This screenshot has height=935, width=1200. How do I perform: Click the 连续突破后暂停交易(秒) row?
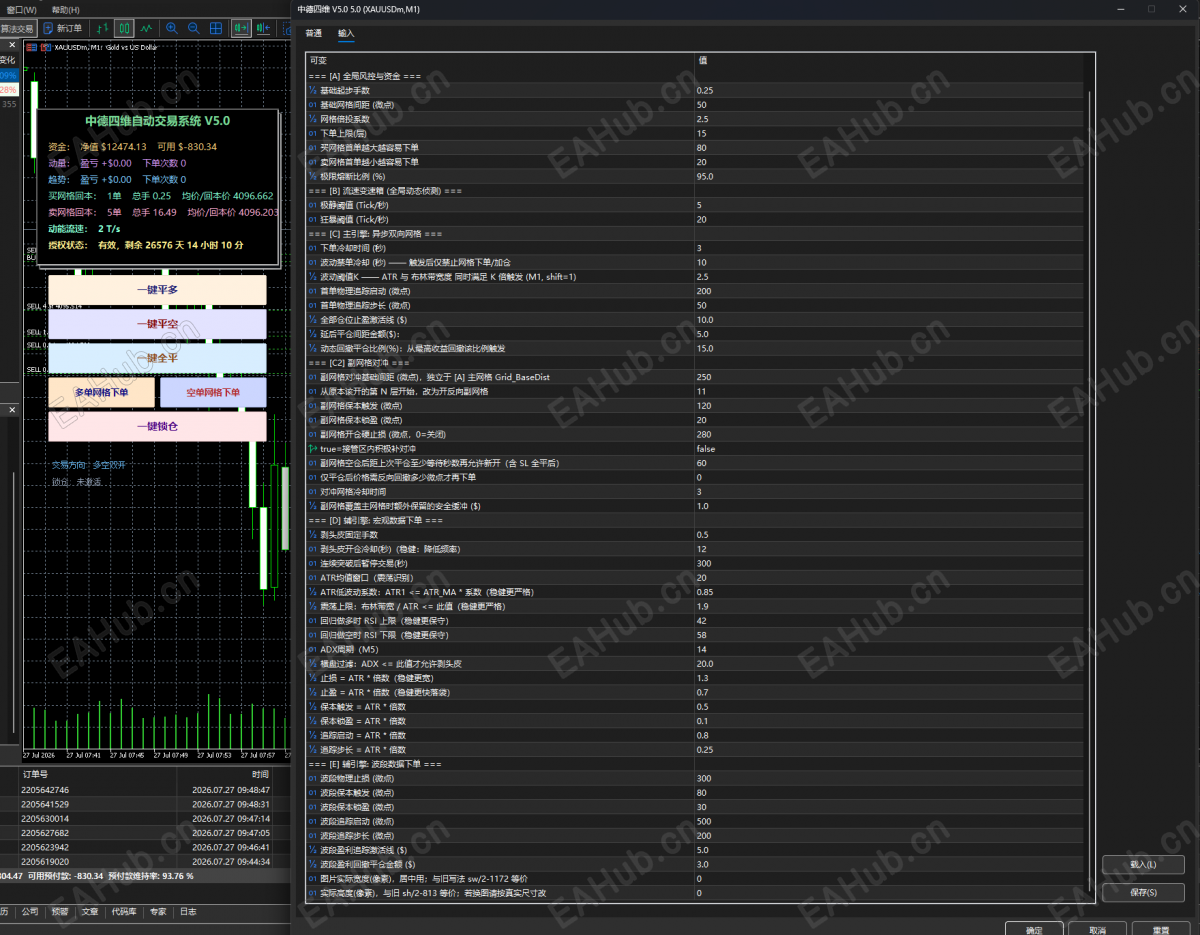pos(694,563)
